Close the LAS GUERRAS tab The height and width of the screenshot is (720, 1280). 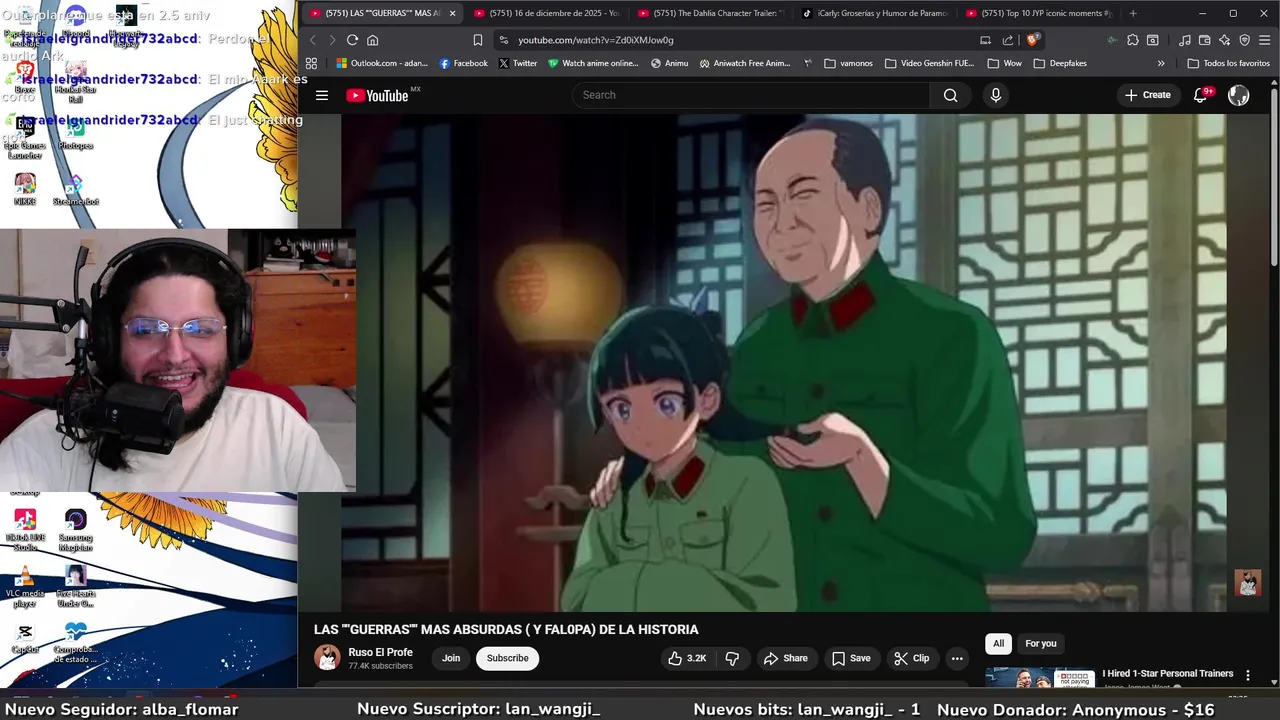[x=452, y=13]
